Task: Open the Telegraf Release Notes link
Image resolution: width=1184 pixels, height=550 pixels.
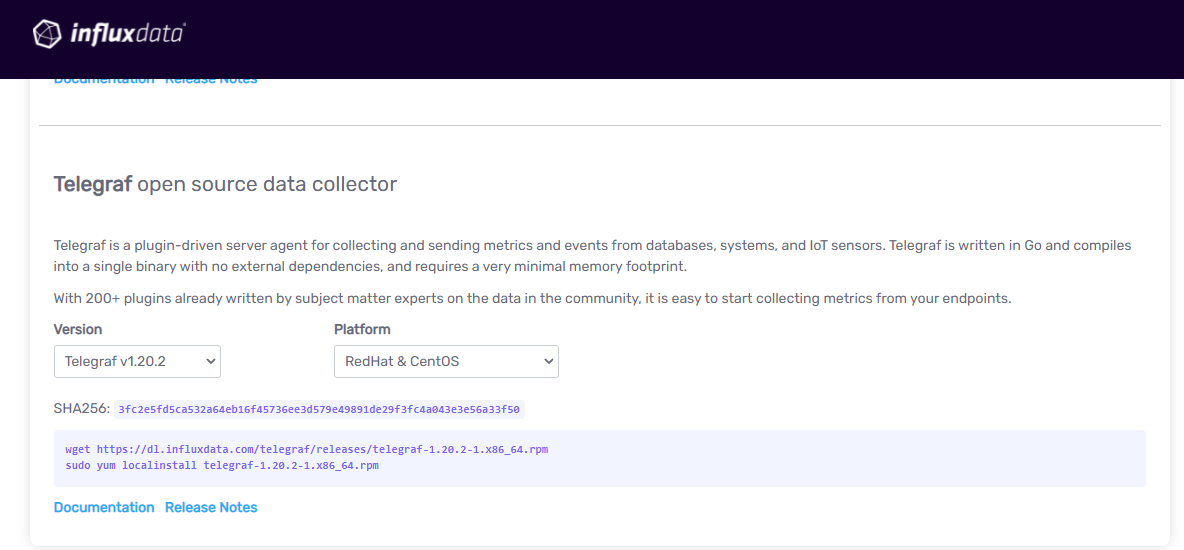Action: click(x=211, y=507)
